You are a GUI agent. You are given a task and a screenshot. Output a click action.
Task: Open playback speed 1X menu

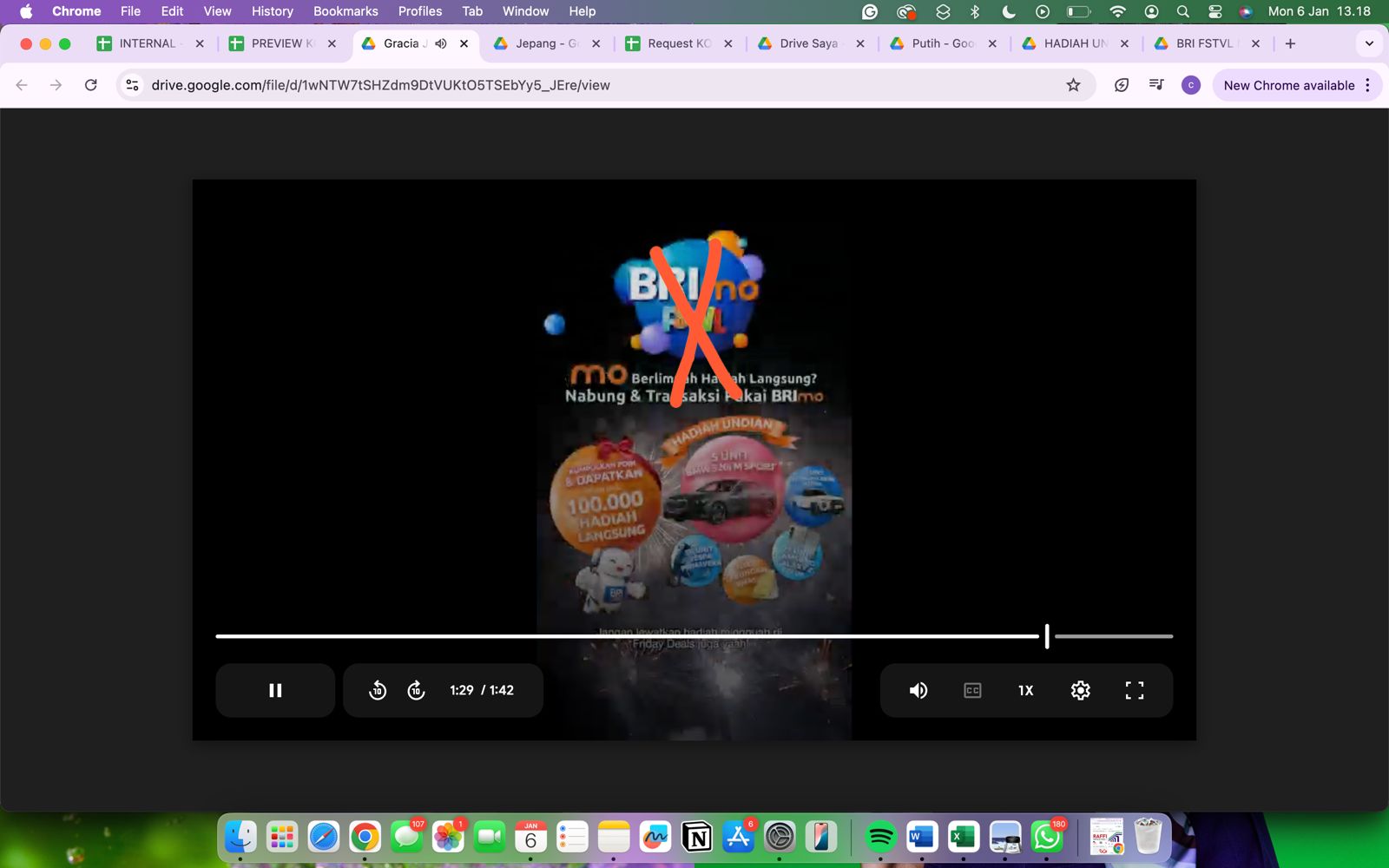(x=1025, y=690)
